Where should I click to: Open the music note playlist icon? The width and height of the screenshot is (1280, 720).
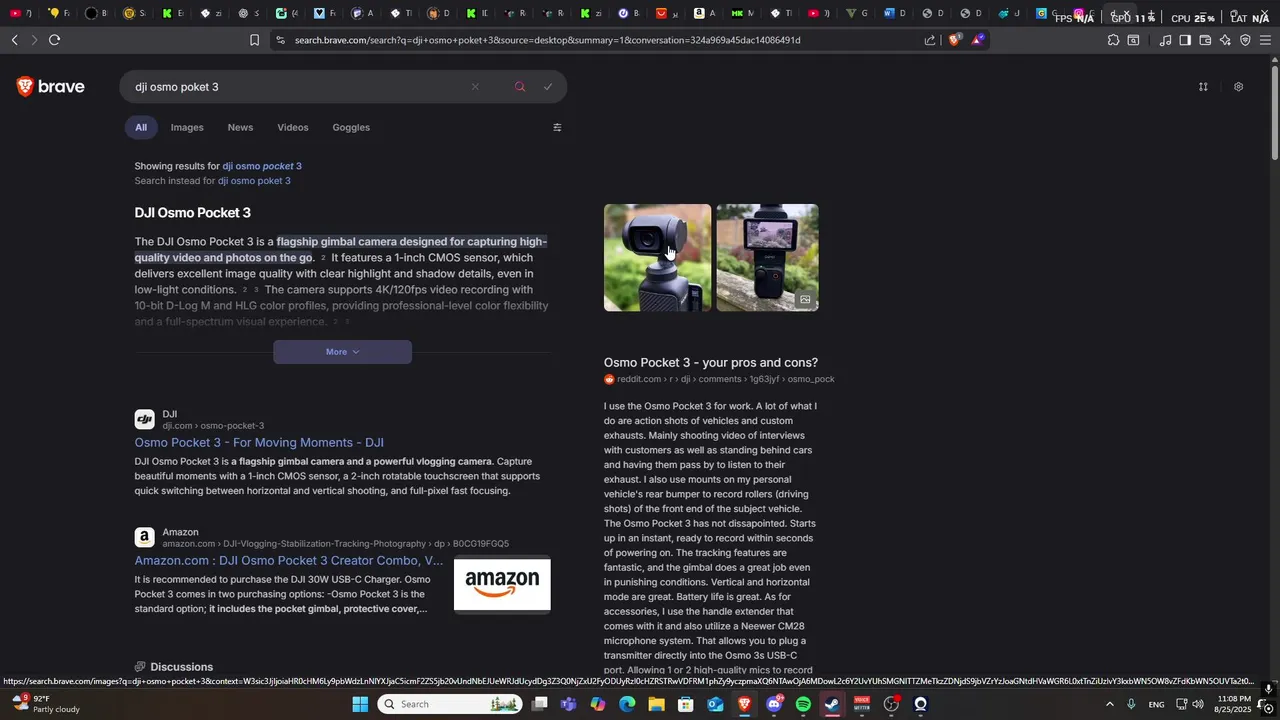click(1165, 40)
